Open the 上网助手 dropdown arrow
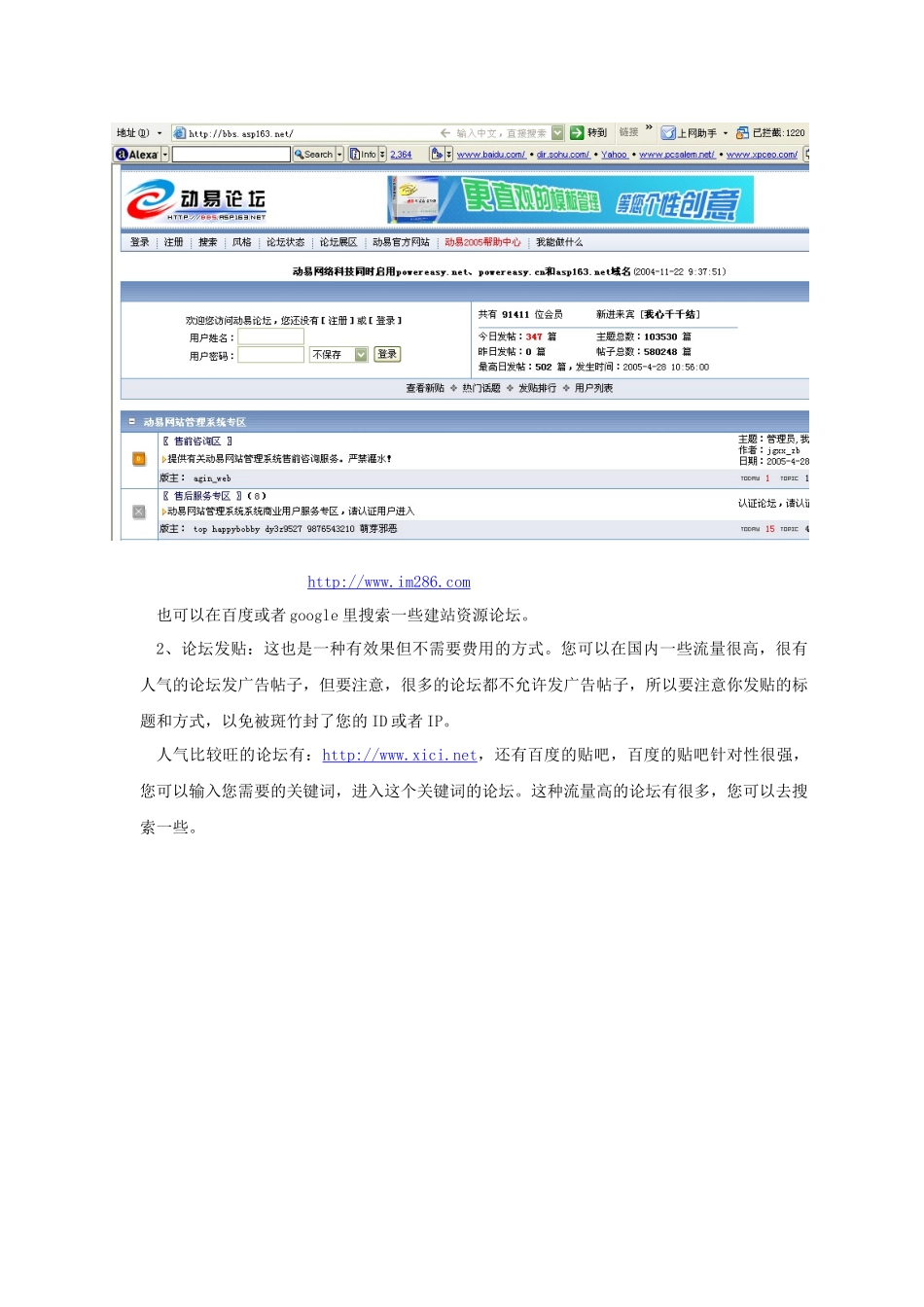The image size is (924, 1307). (x=726, y=133)
